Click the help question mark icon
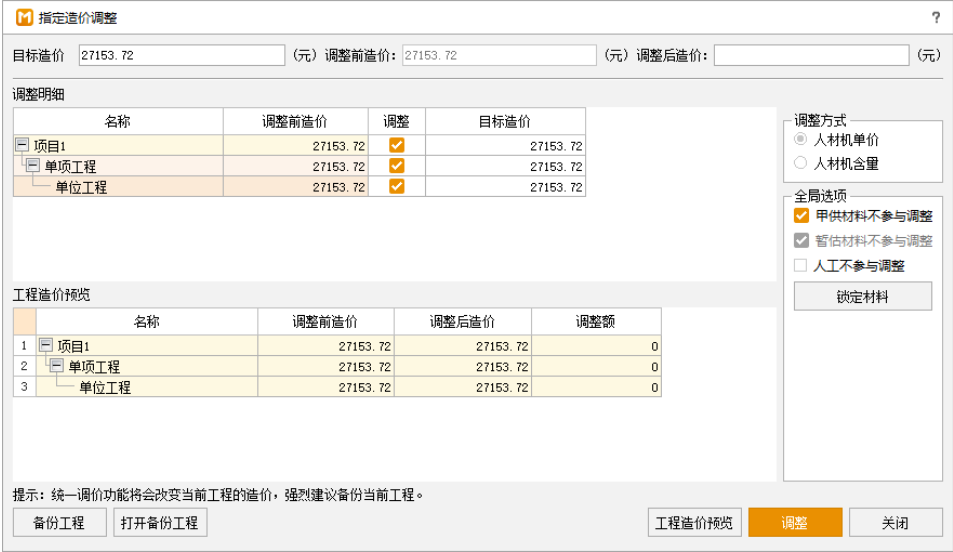 click(x=936, y=18)
